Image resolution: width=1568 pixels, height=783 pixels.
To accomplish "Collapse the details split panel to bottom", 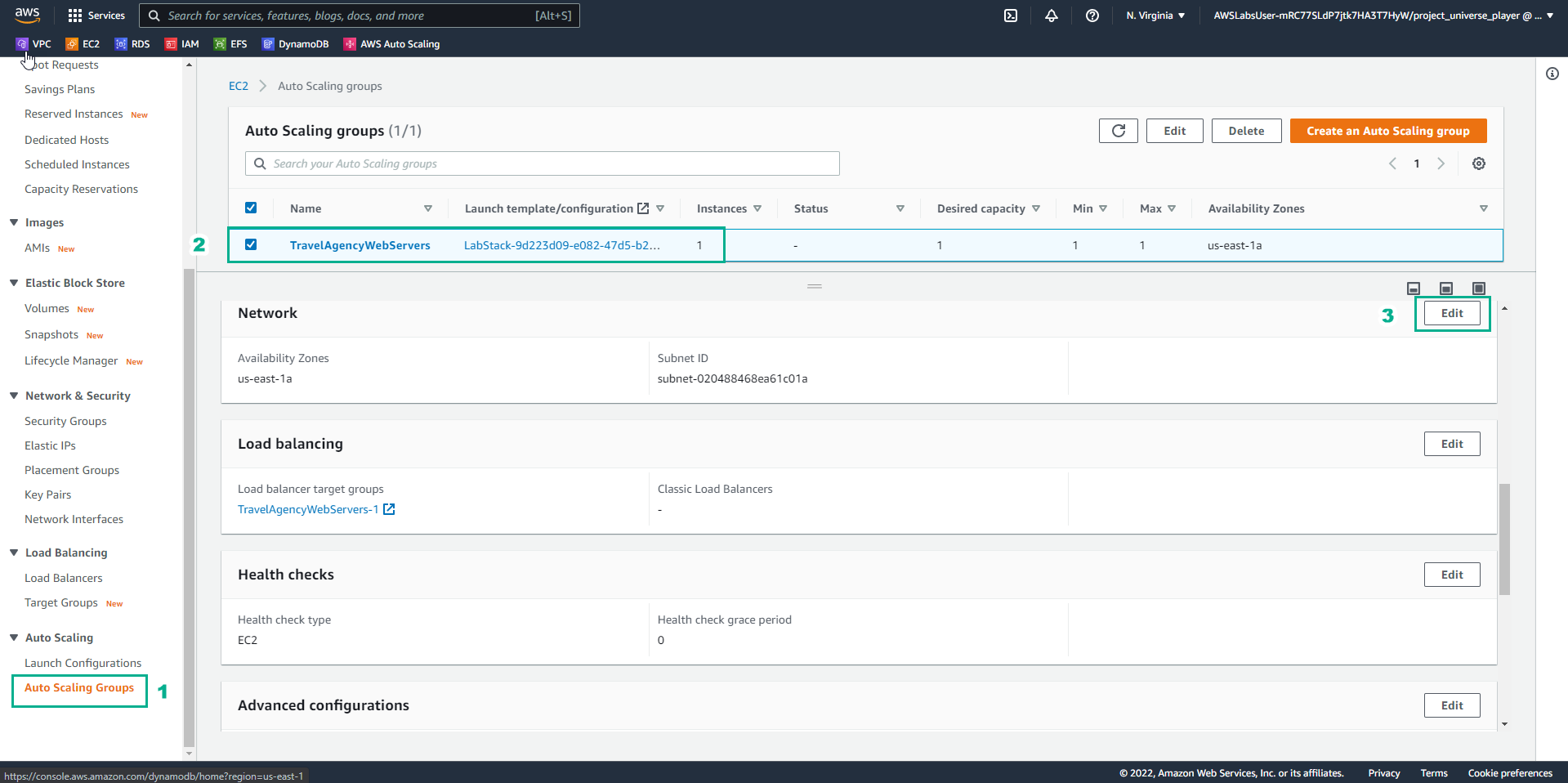I will 1414,289.
